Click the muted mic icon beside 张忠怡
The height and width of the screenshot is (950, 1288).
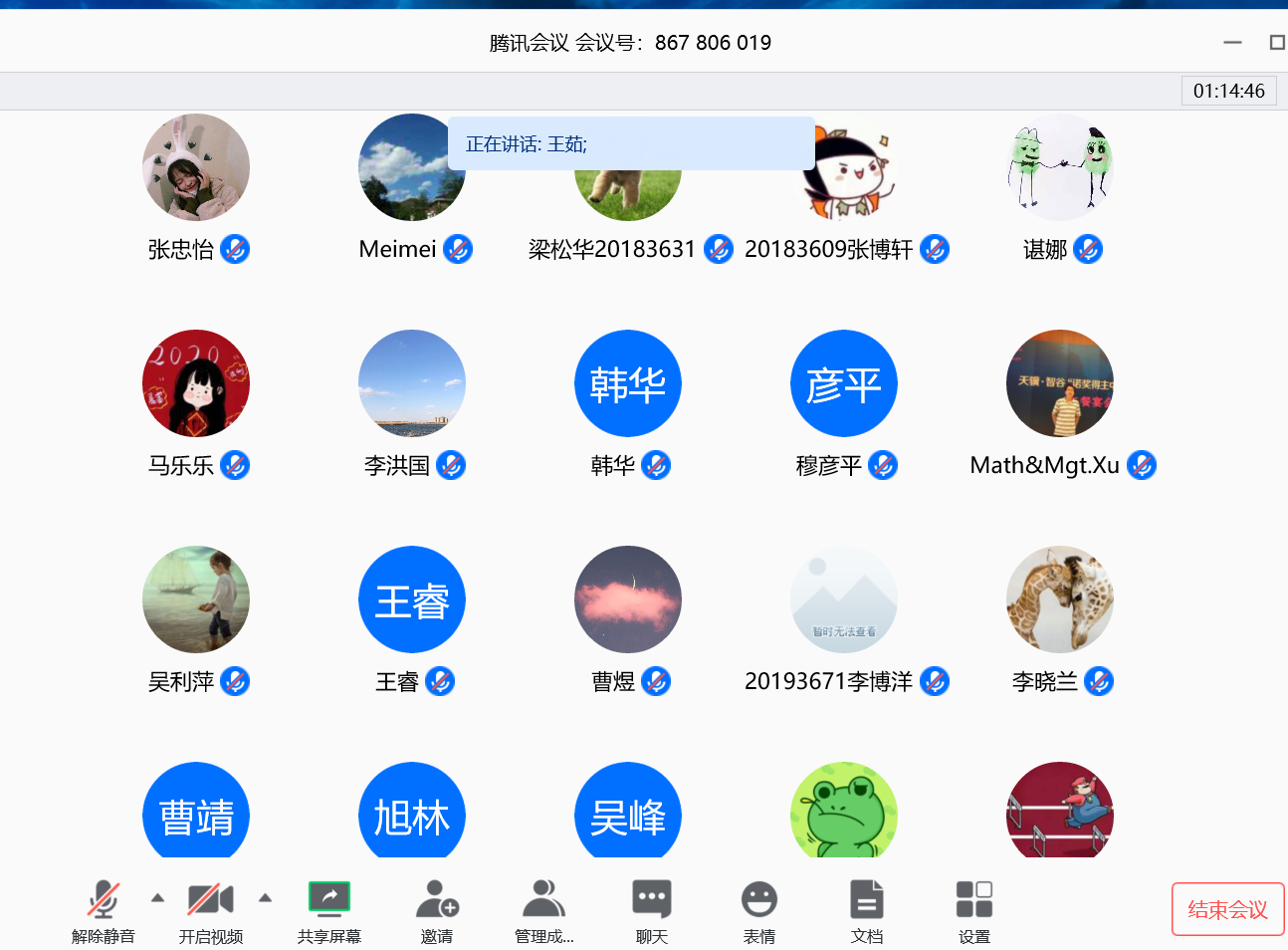pos(235,249)
